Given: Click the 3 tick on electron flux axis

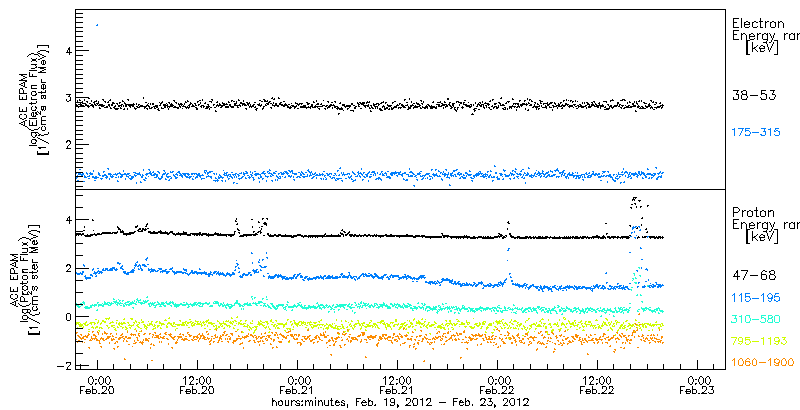Looking at the screenshot, I should pos(67,97).
